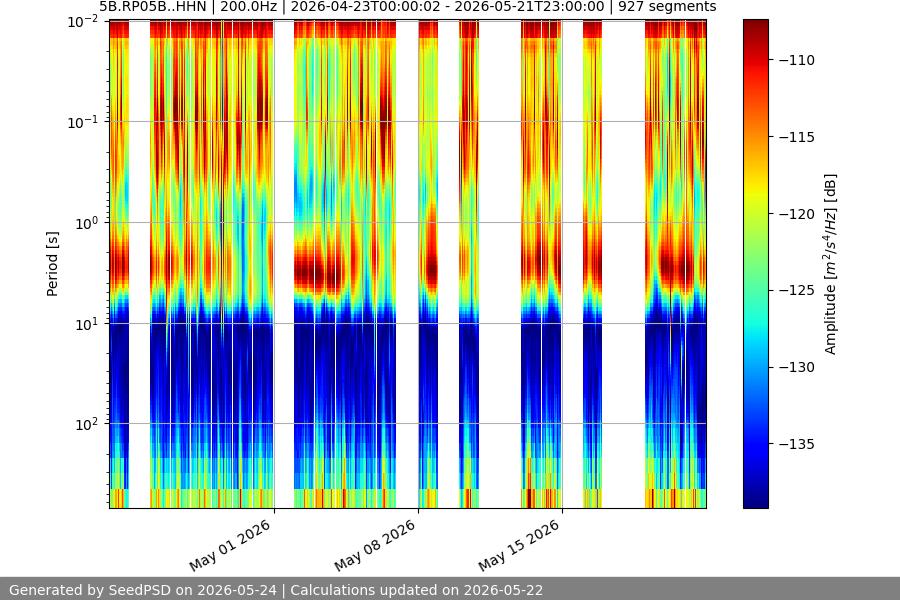The image size is (900, 600).
Task: Click the 'May 01 2026' date tick label
Action: point(230,546)
